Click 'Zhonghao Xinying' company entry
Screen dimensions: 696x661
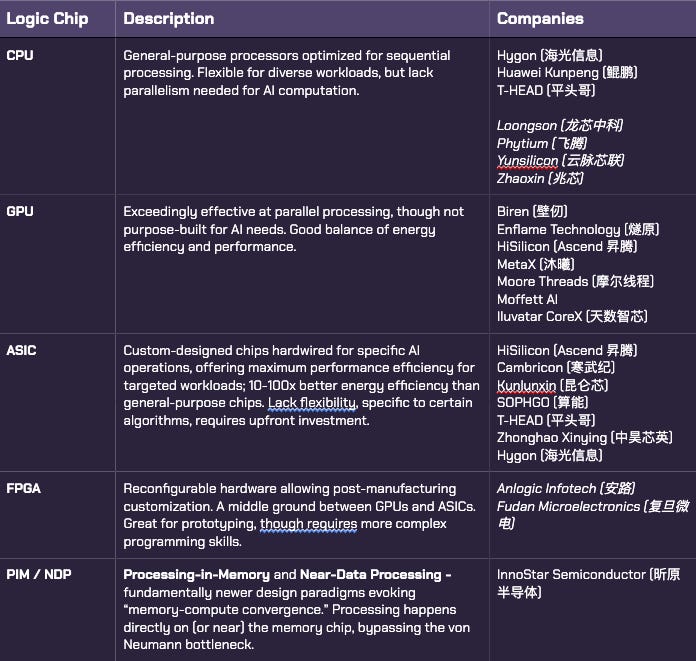(585, 438)
